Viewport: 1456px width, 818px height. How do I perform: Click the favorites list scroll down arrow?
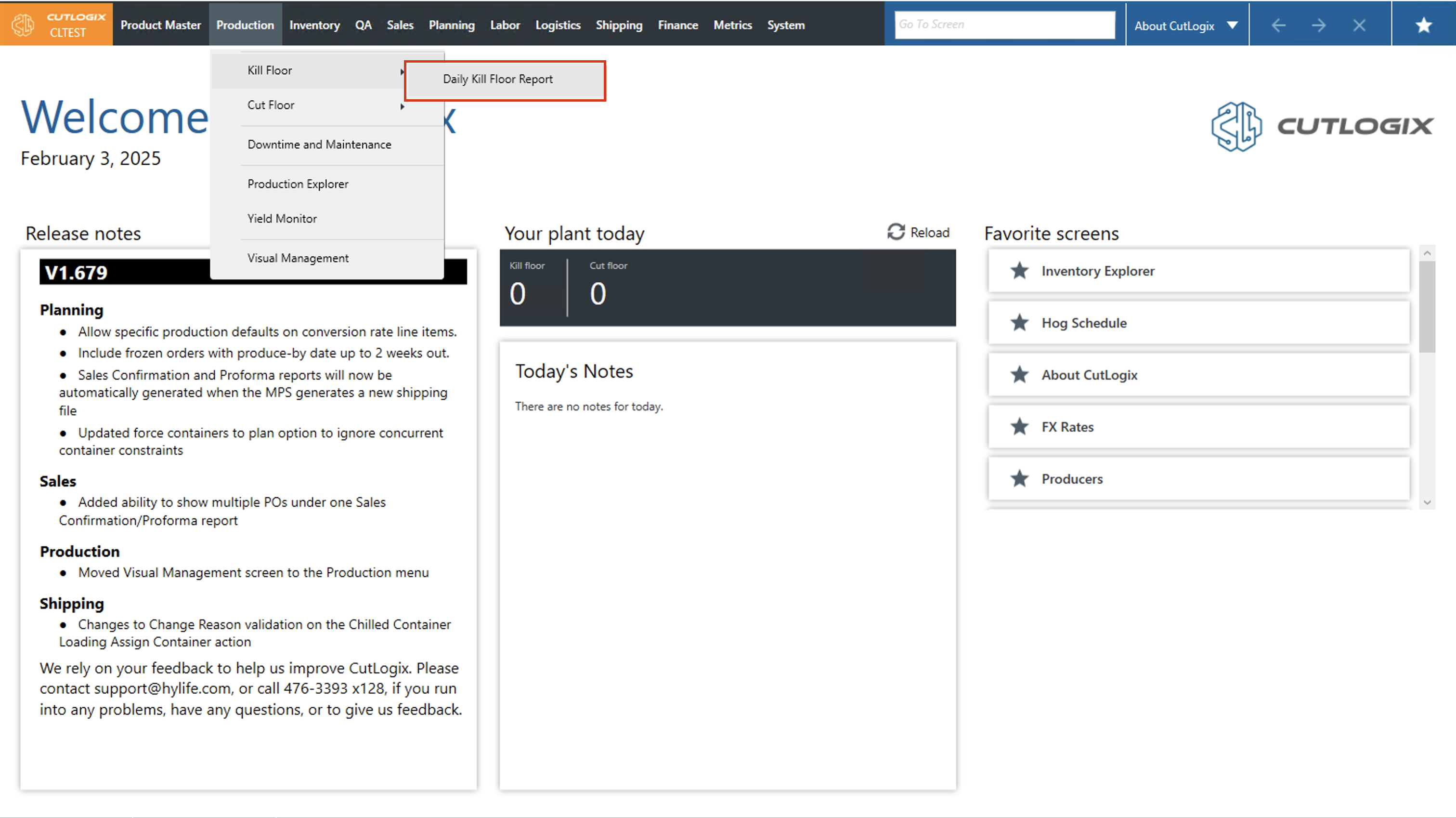(x=1427, y=502)
